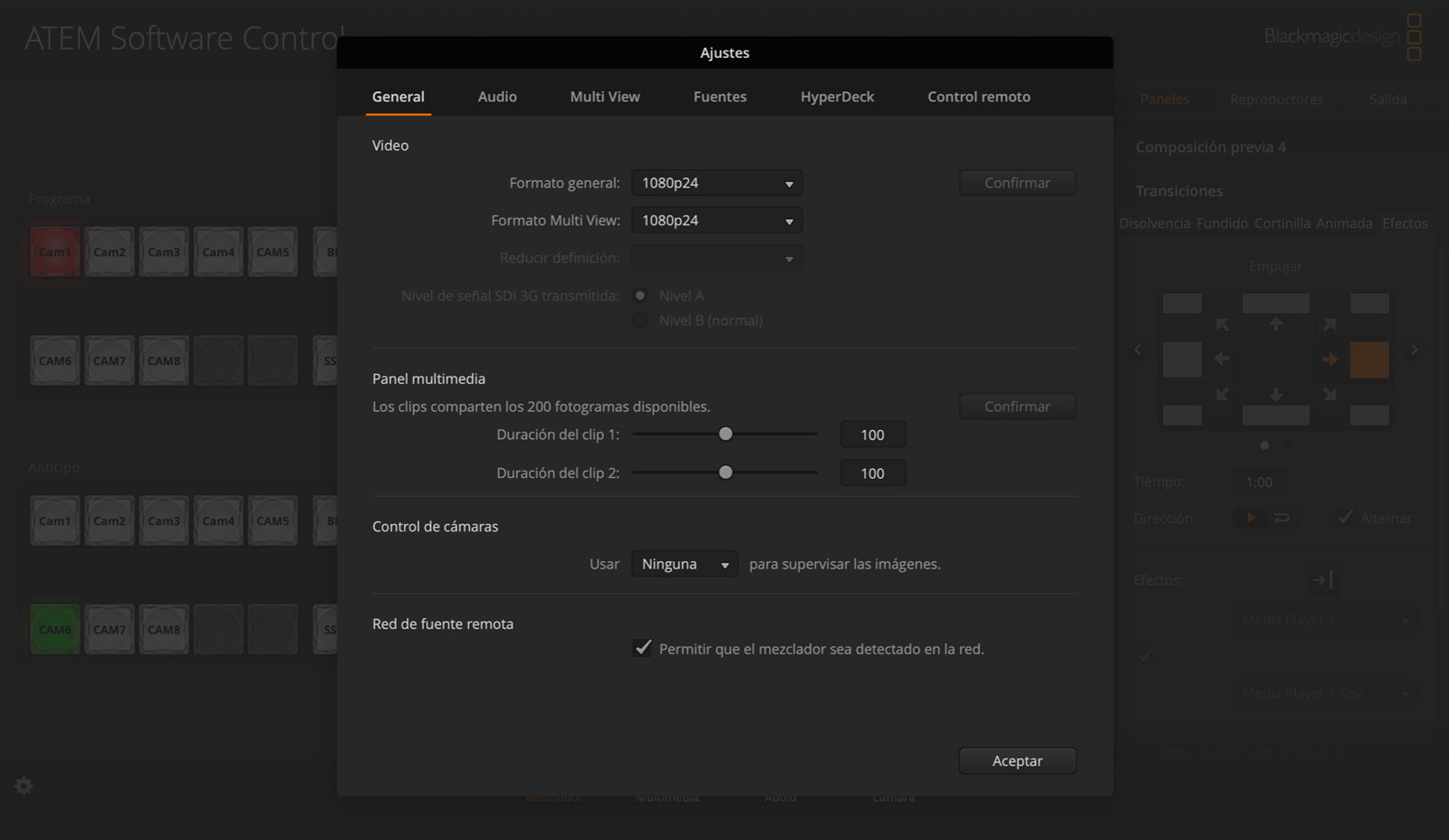The height and width of the screenshot is (840, 1449).
Task: Select CAM5 on Programa bus
Action: point(273,253)
